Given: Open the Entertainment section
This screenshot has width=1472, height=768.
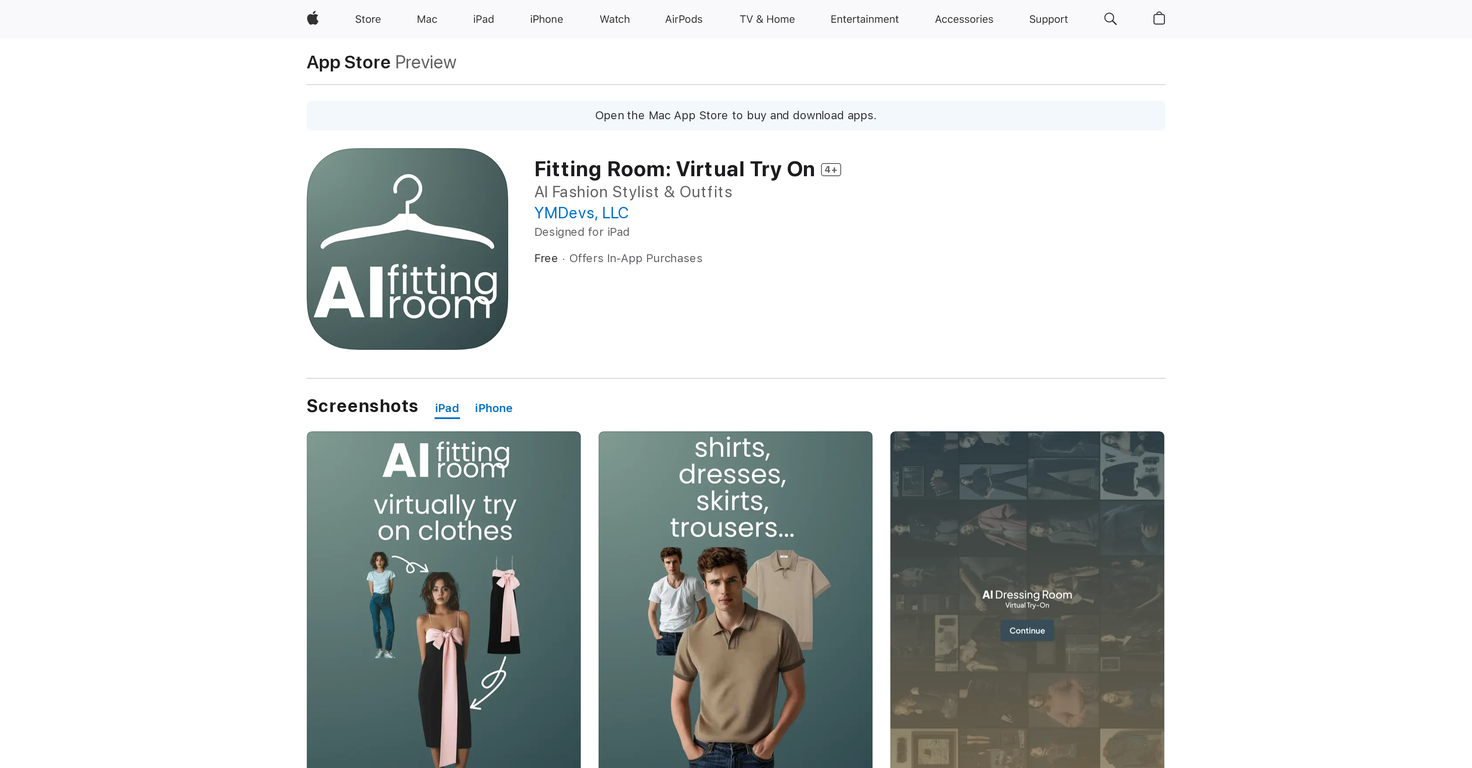Looking at the screenshot, I should (x=864, y=19).
